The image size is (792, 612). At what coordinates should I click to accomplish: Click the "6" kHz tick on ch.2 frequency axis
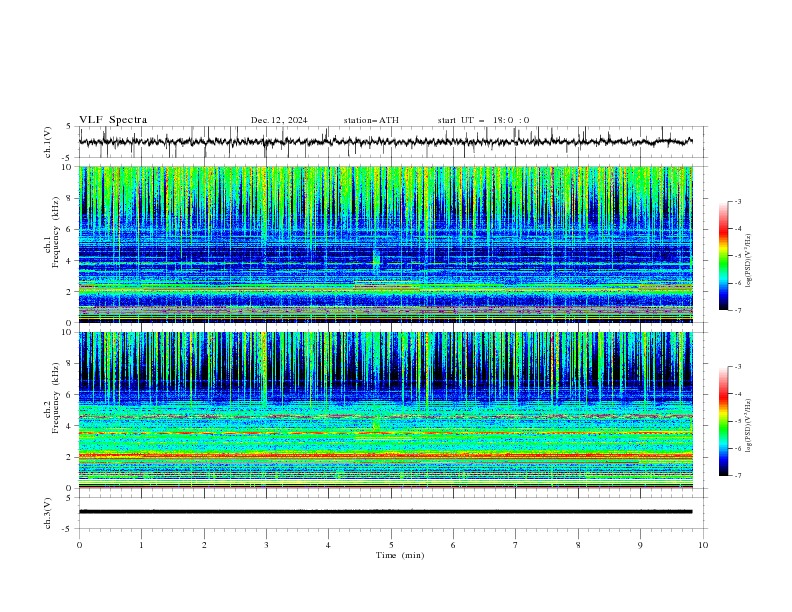click(71, 395)
